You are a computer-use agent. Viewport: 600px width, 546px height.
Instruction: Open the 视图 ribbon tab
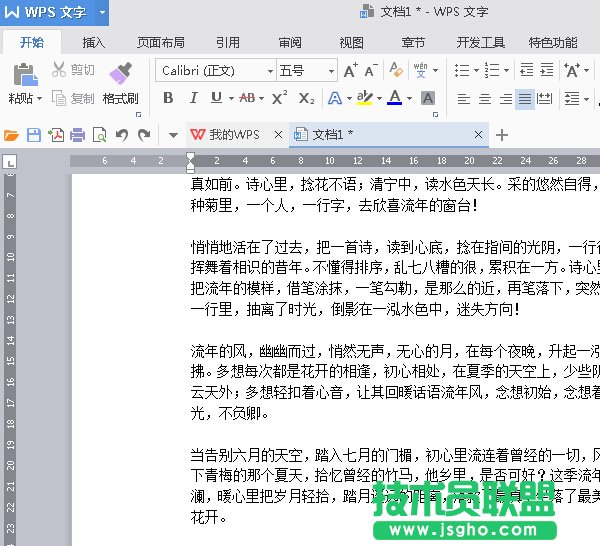(x=352, y=42)
